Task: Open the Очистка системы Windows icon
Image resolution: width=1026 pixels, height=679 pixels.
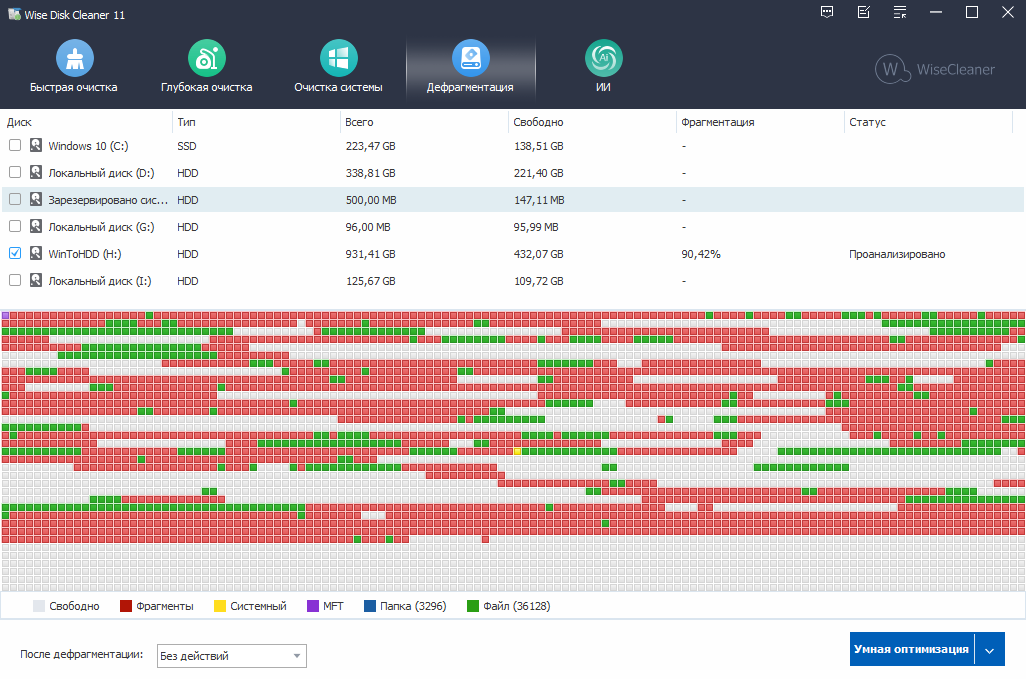Action: click(338, 58)
